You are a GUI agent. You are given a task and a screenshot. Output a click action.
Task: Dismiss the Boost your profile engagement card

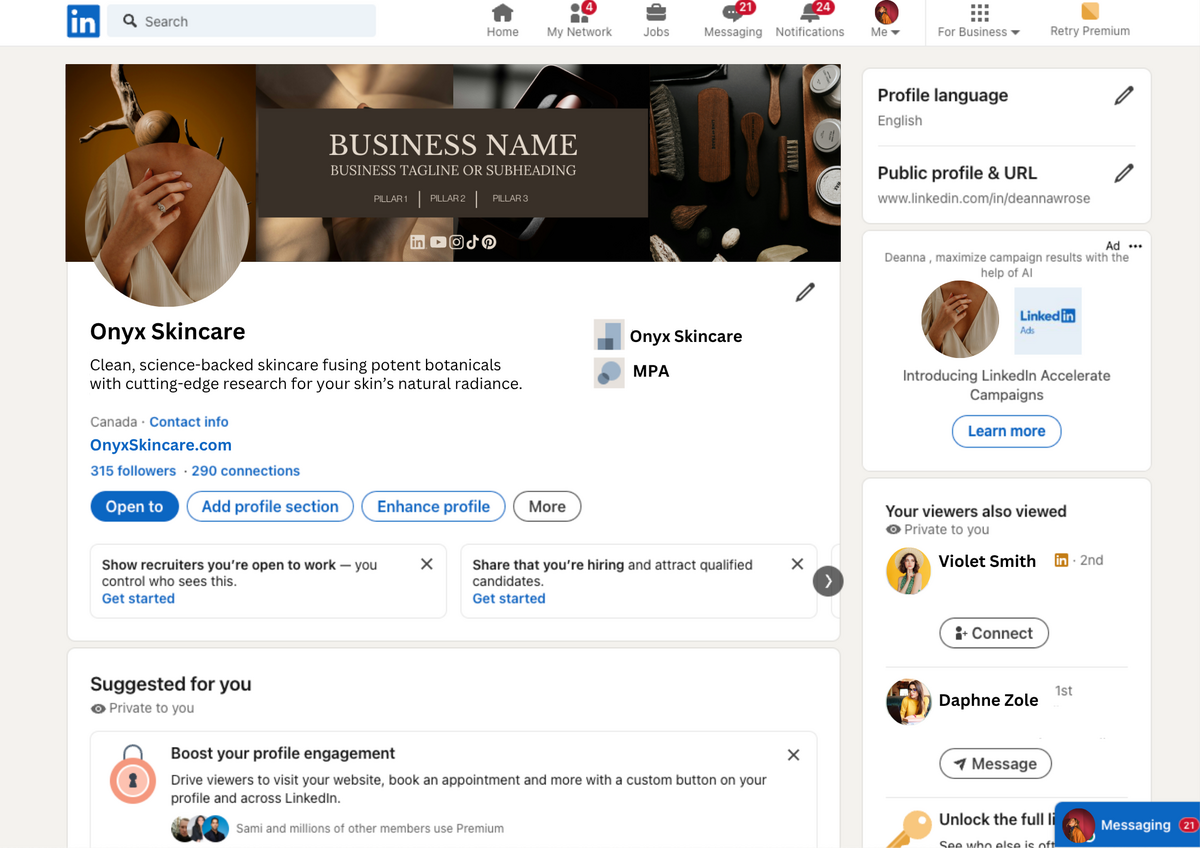click(x=793, y=755)
